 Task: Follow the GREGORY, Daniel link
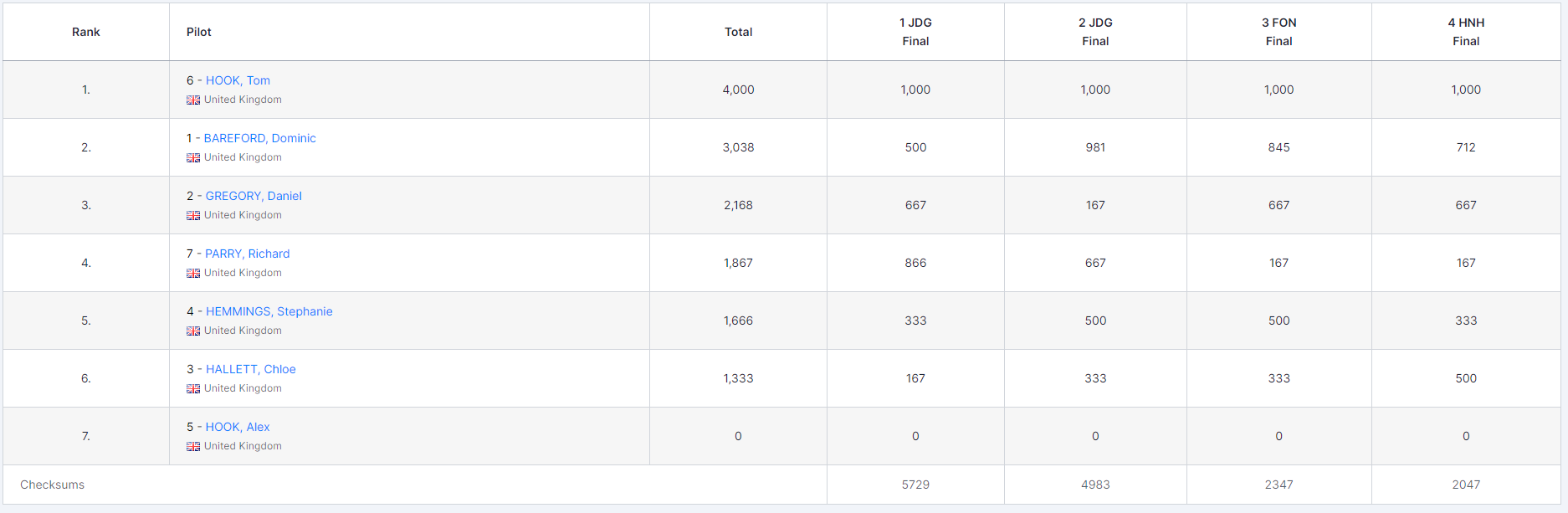click(x=254, y=196)
